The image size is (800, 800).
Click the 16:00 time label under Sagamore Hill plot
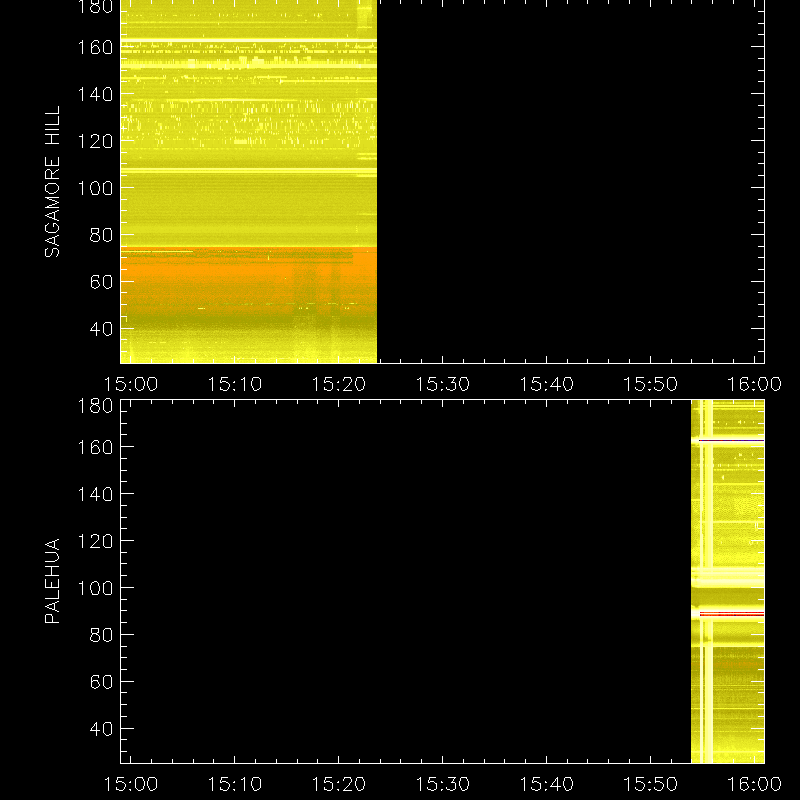coord(754,384)
